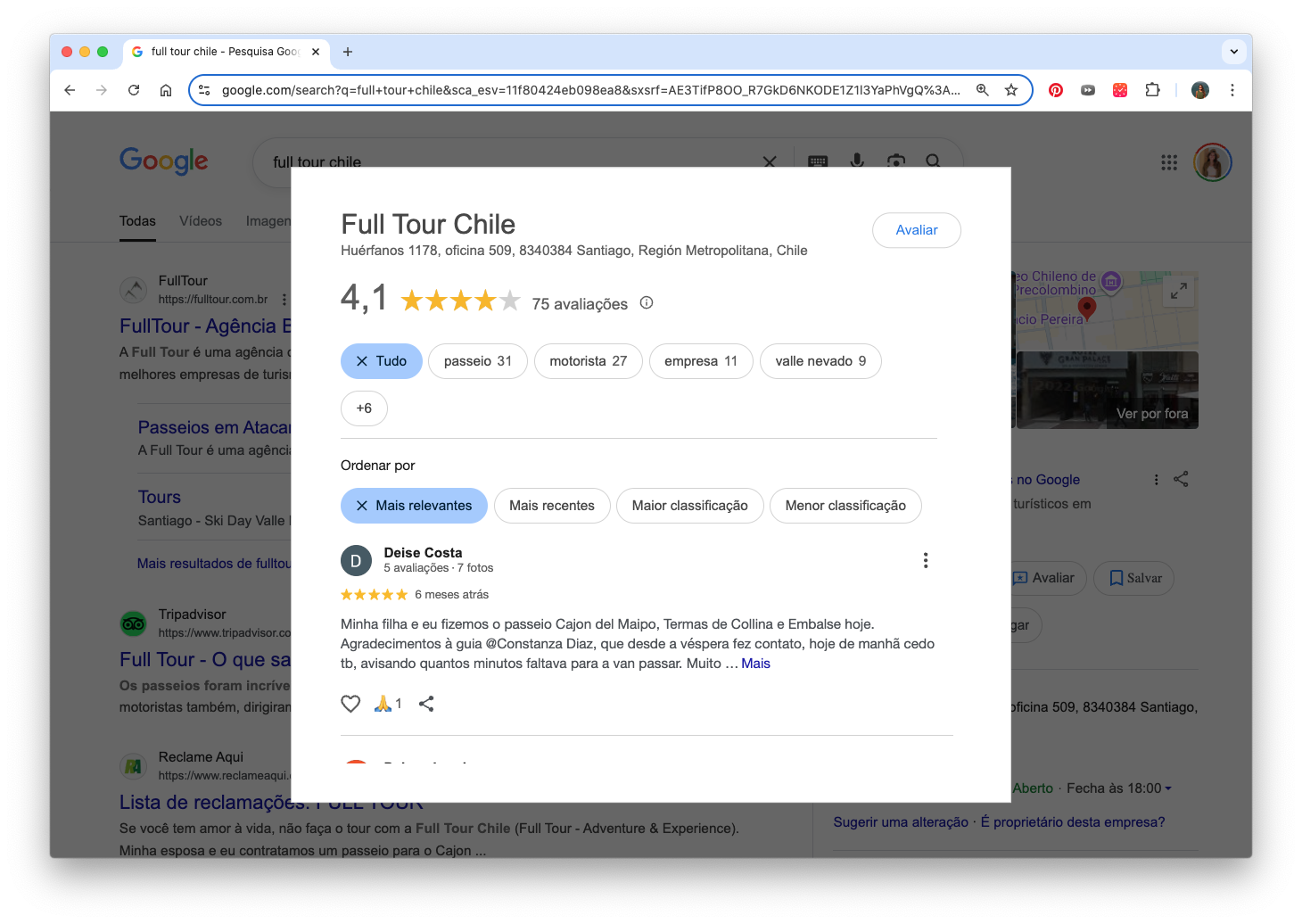Reload the page with the refresh icon
Viewport: 1302px width, 924px height.
pos(134,90)
